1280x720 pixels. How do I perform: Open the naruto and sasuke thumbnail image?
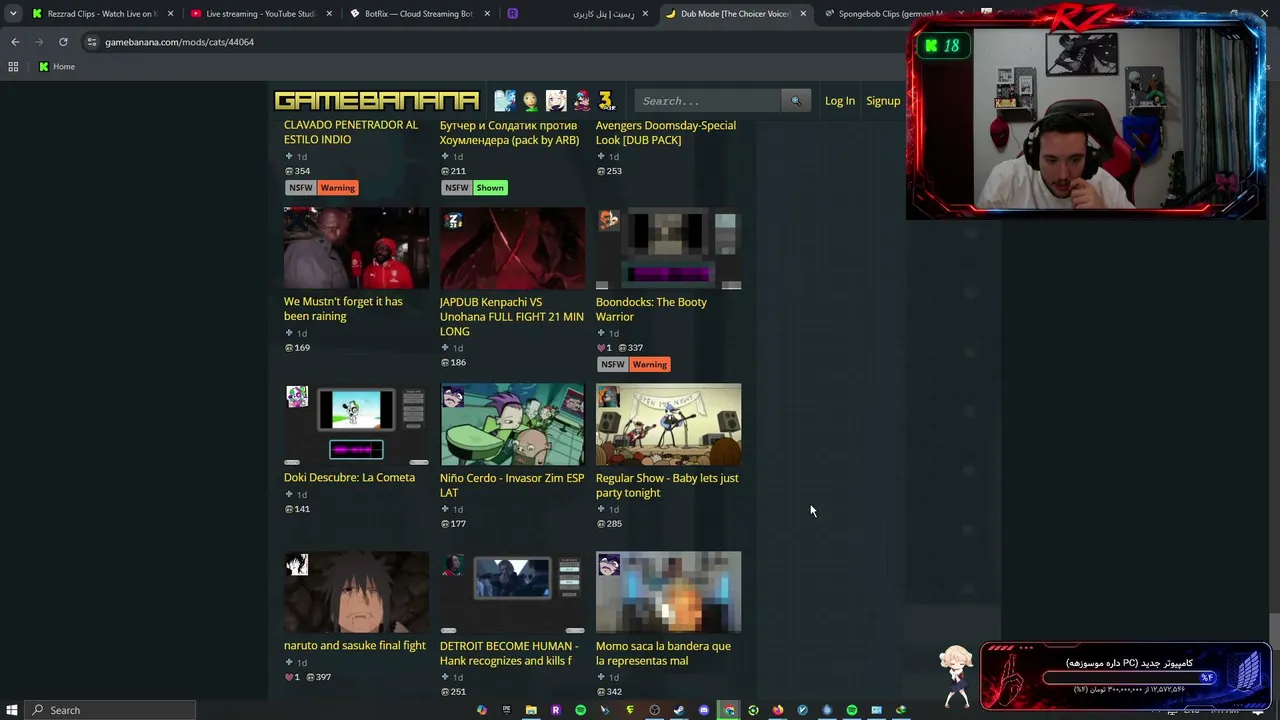(x=357, y=592)
